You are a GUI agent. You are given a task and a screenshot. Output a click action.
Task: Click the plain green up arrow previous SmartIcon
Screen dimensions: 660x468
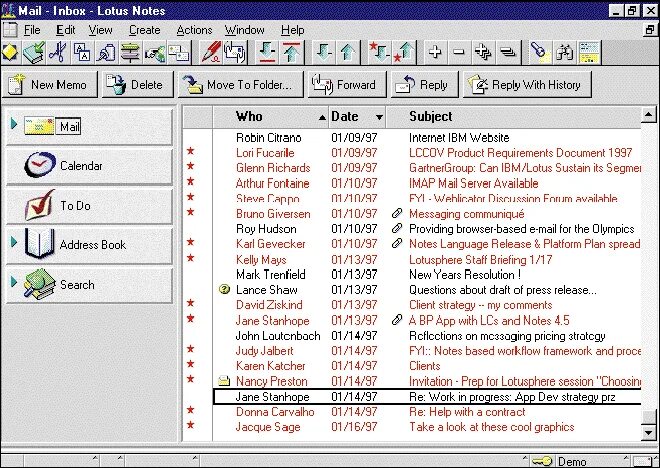coord(348,53)
